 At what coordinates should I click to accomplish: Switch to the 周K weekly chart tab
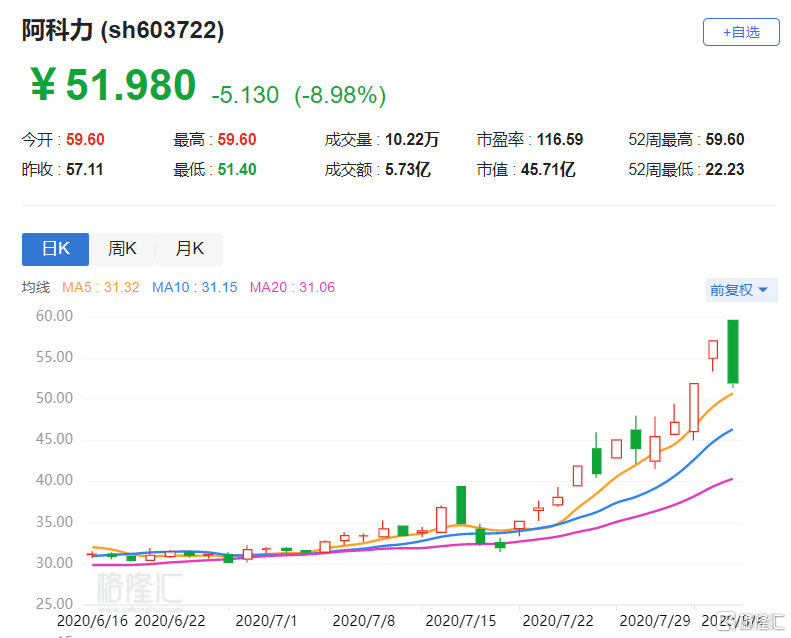[122, 249]
